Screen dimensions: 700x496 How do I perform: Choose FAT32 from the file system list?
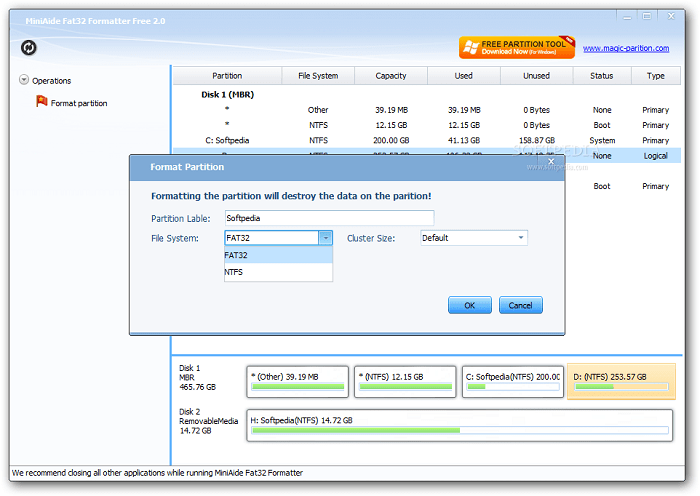[278, 255]
